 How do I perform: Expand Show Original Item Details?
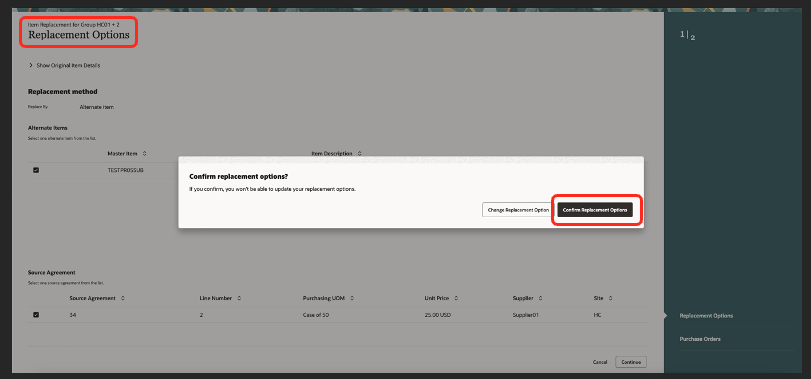click(64, 66)
